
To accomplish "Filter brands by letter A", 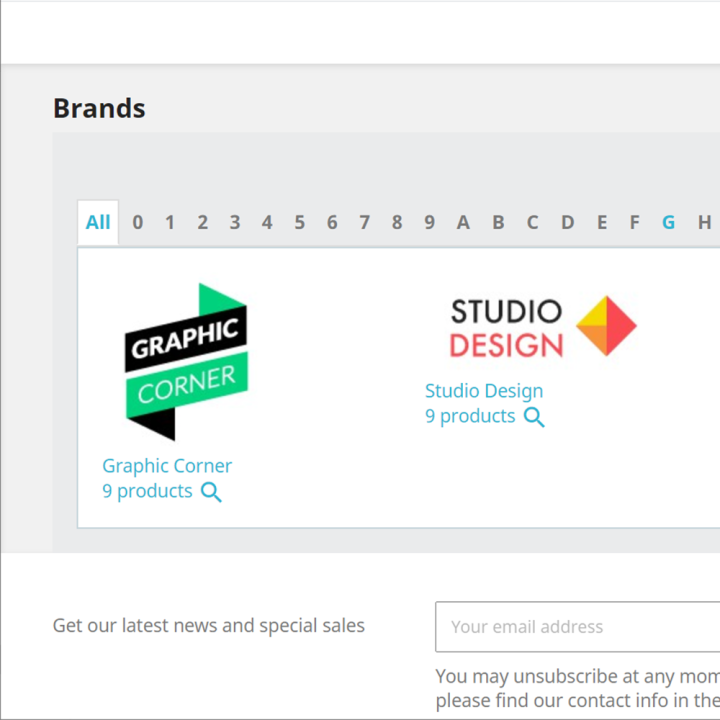I will point(463,222).
